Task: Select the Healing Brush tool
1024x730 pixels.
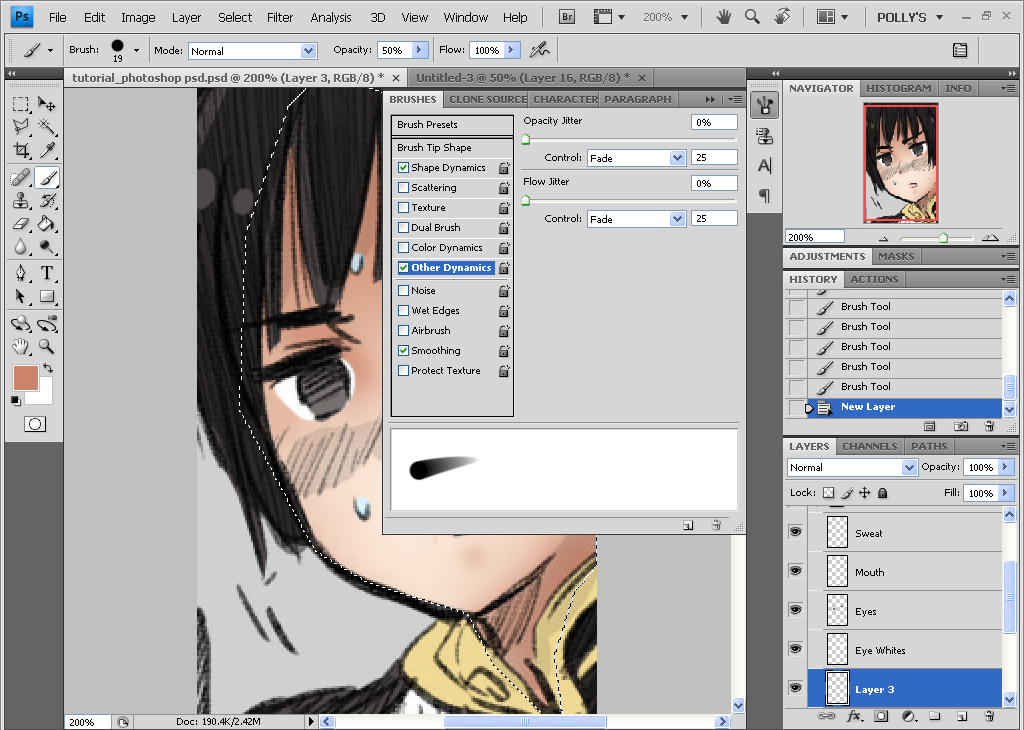Action: click(x=21, y=178)
